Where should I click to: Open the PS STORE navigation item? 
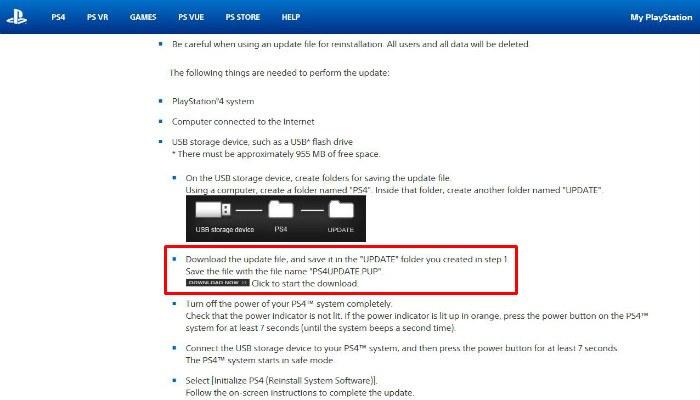[x=243, y=17]
